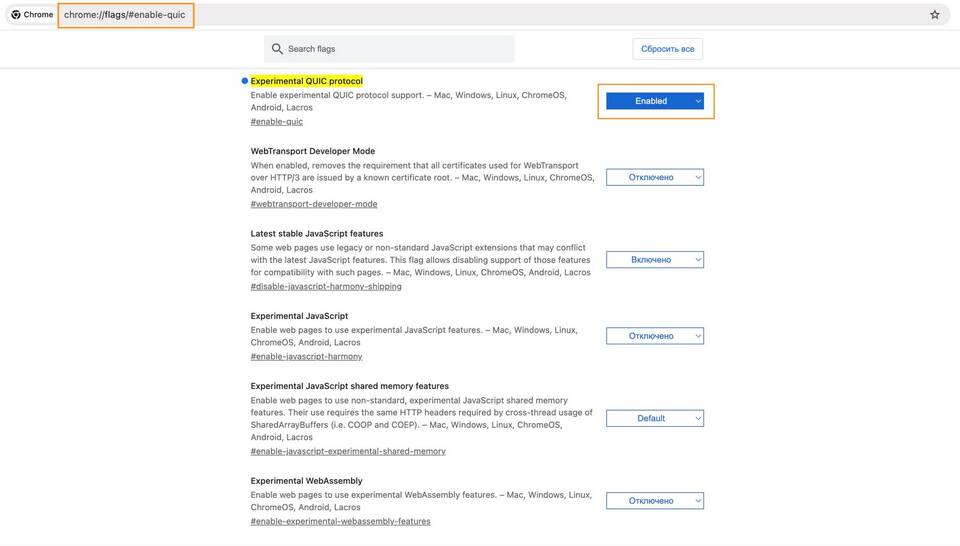
Task: Open the #enable-javascript-harmony link
Action: [306, 356]
